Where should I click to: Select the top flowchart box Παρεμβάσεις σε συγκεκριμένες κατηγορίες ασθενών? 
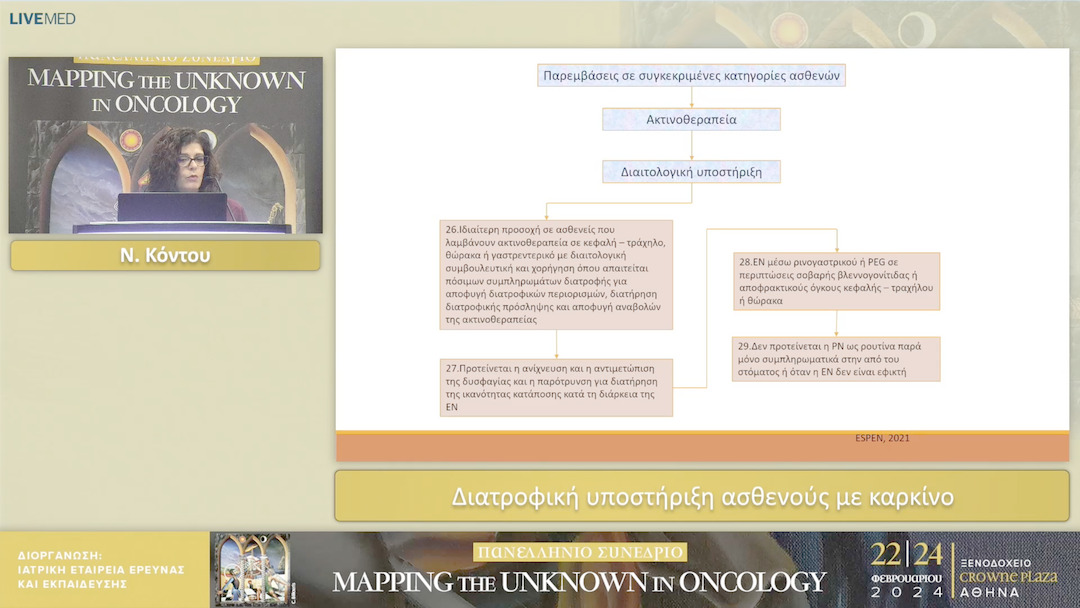(x=691, y=75)
